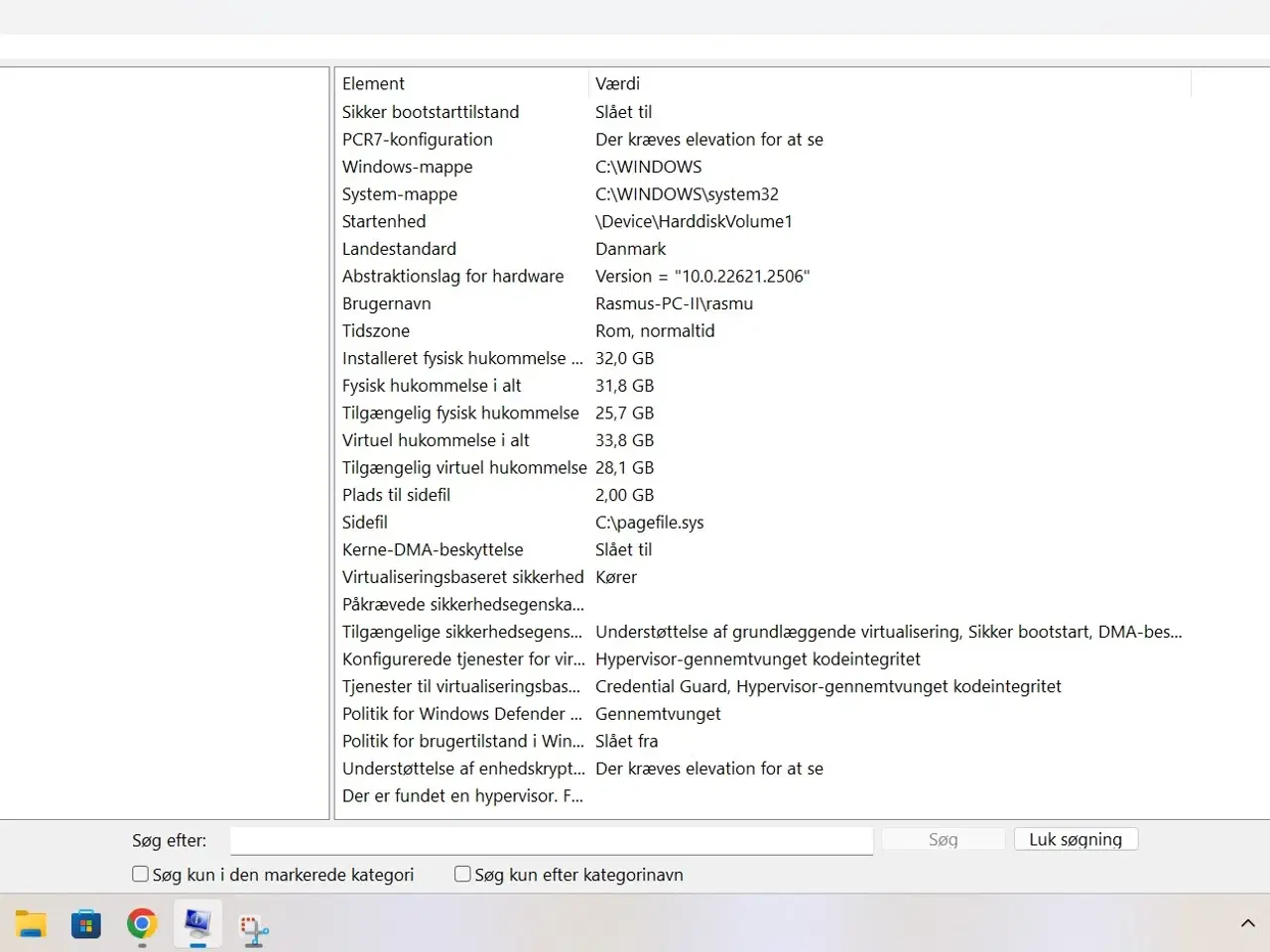1270x952 pixels.
Task: Click the 'Virtualiseringsbaseret sikkerhed' row
Action: (x=462, y=576)
